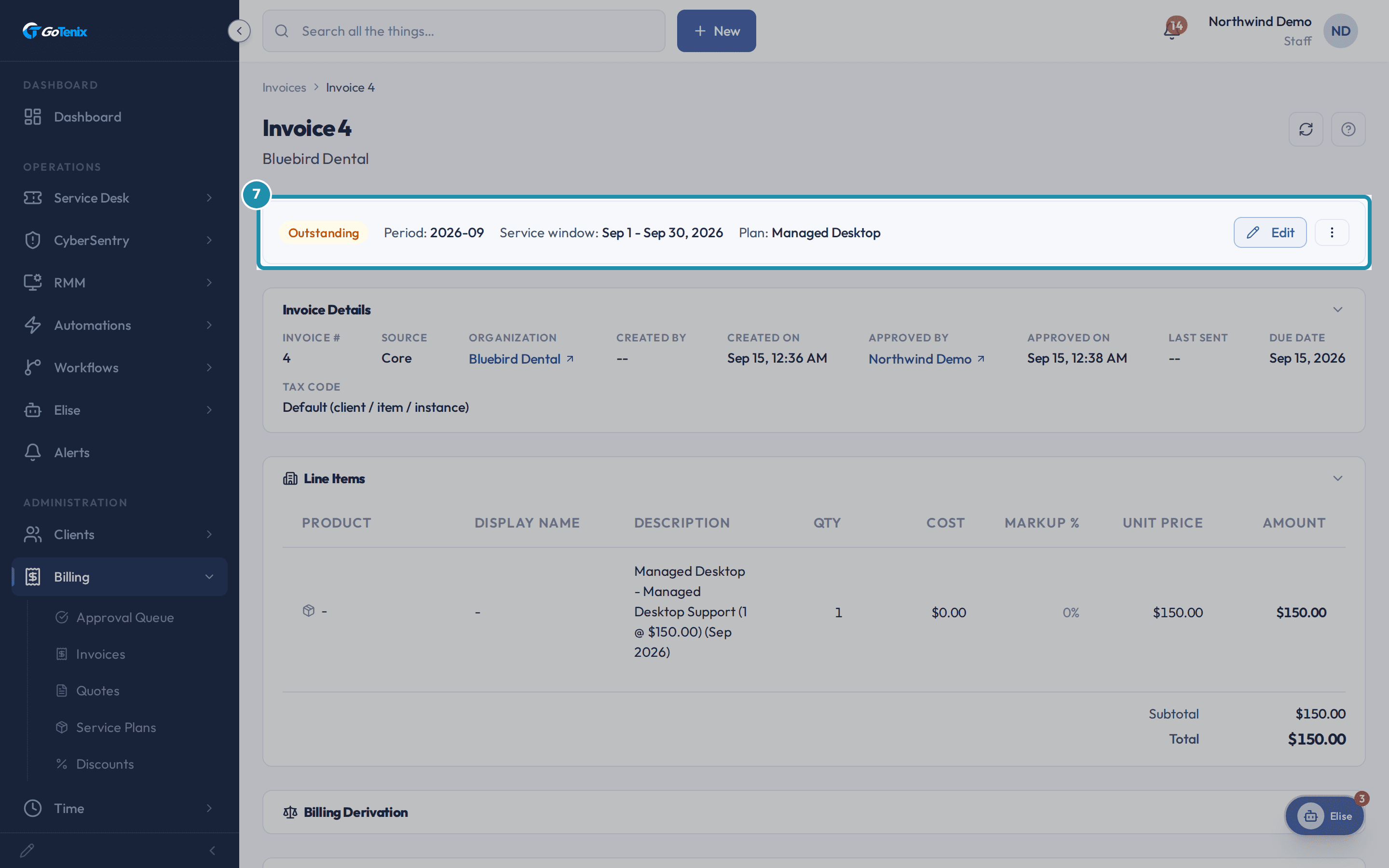Screen dimensions: 1389x868
Task: Click the Edit invoice button
Action: [1269, 232]
